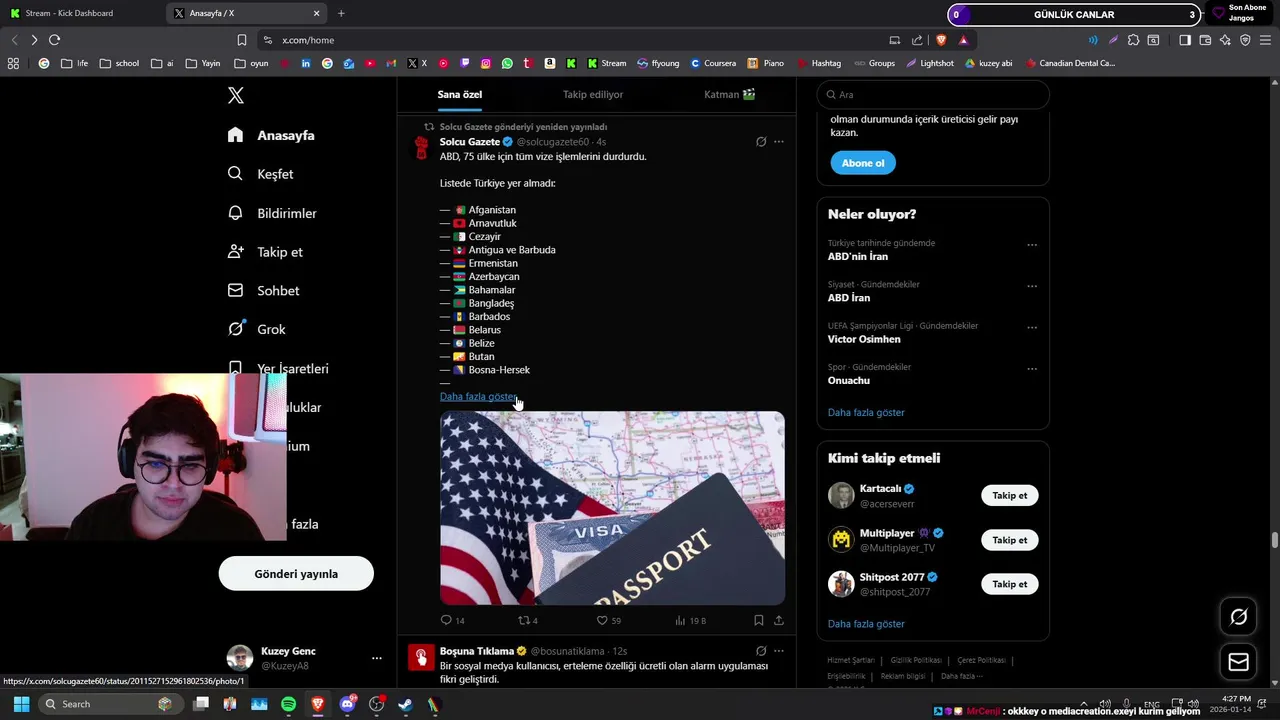Open Steam from taskbar
The width and height of the screenshot is (1280, 720).
(405, 704)
